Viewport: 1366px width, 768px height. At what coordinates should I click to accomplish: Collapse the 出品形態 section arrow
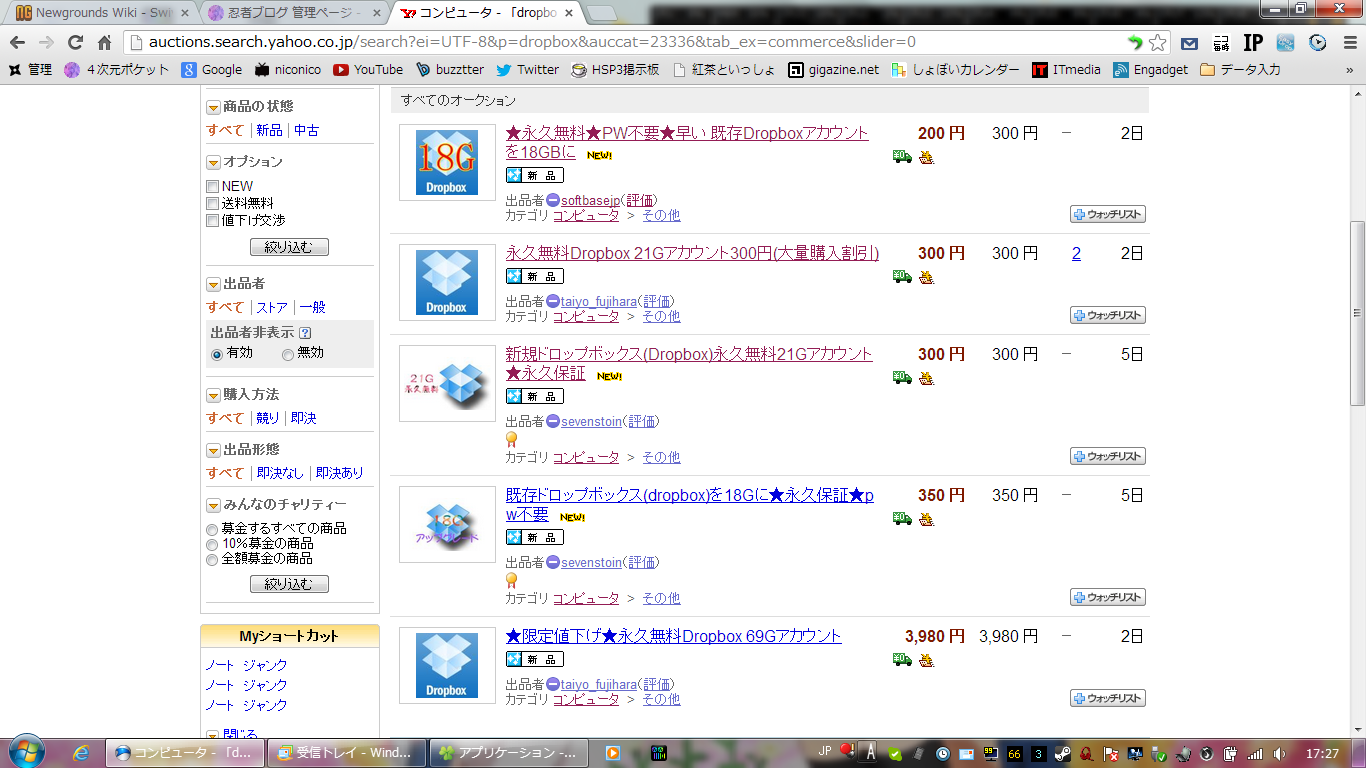click(213, 450)
